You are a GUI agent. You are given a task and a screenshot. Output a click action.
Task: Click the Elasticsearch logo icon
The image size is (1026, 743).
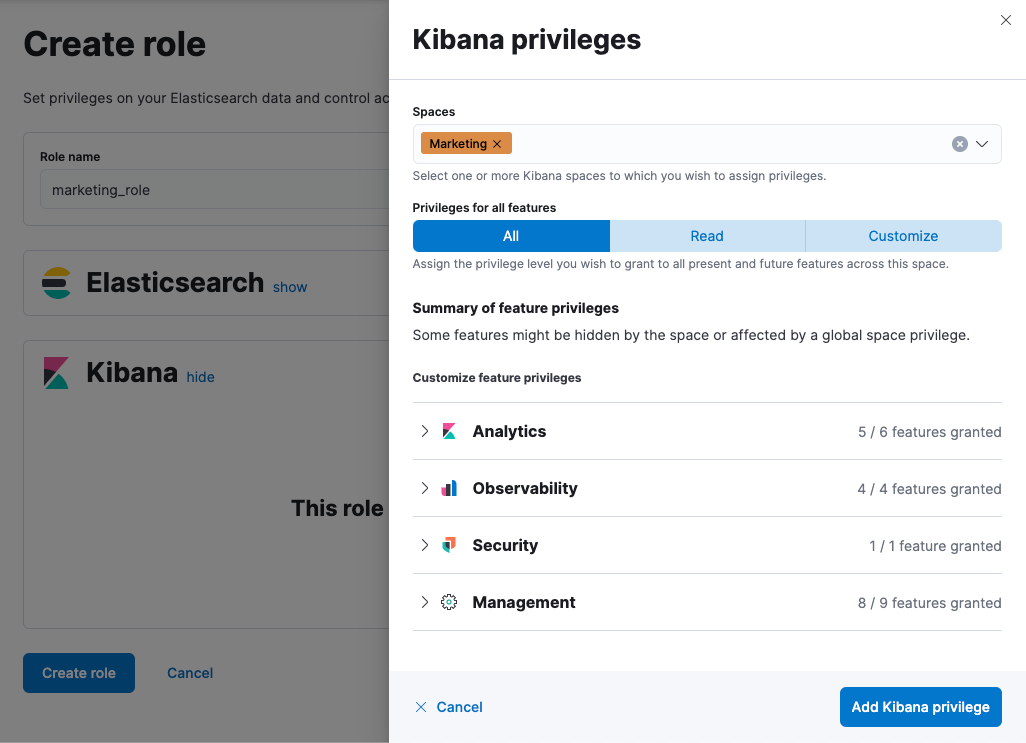pyautogui.click(x=57, y=283)
